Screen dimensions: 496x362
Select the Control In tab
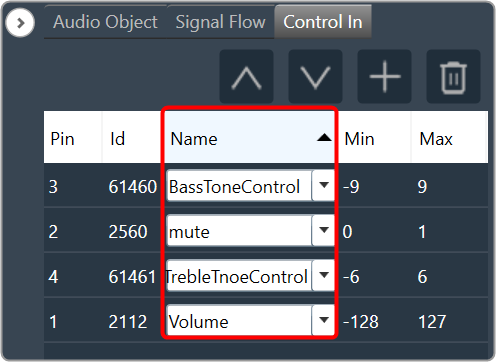323,22
